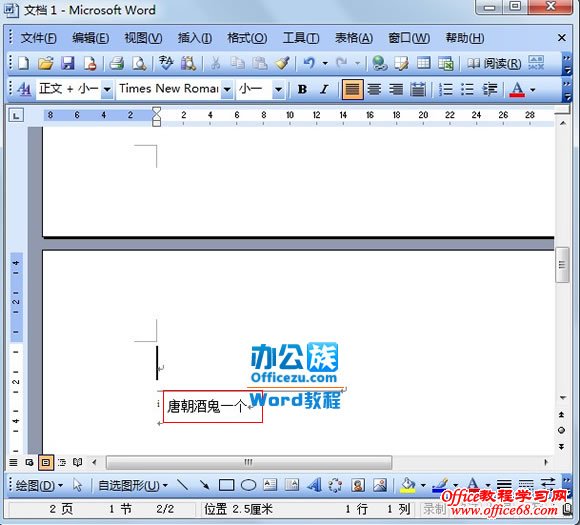Viewport: 580px width, 525px height.
Task: Expand standard toolbar options chevron
Action: 566,64
